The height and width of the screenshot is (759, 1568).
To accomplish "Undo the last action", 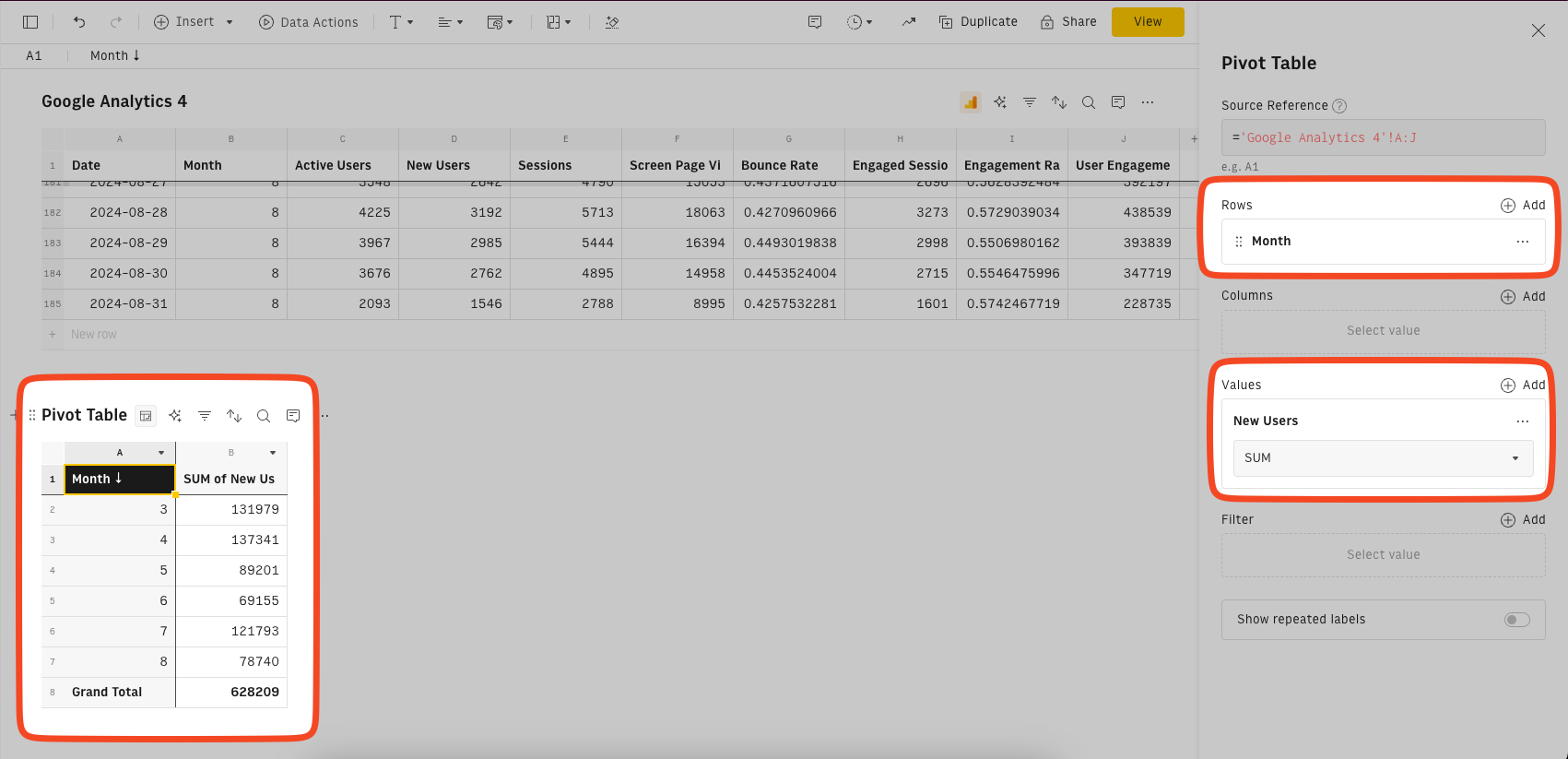I will [x=79, y=22].
